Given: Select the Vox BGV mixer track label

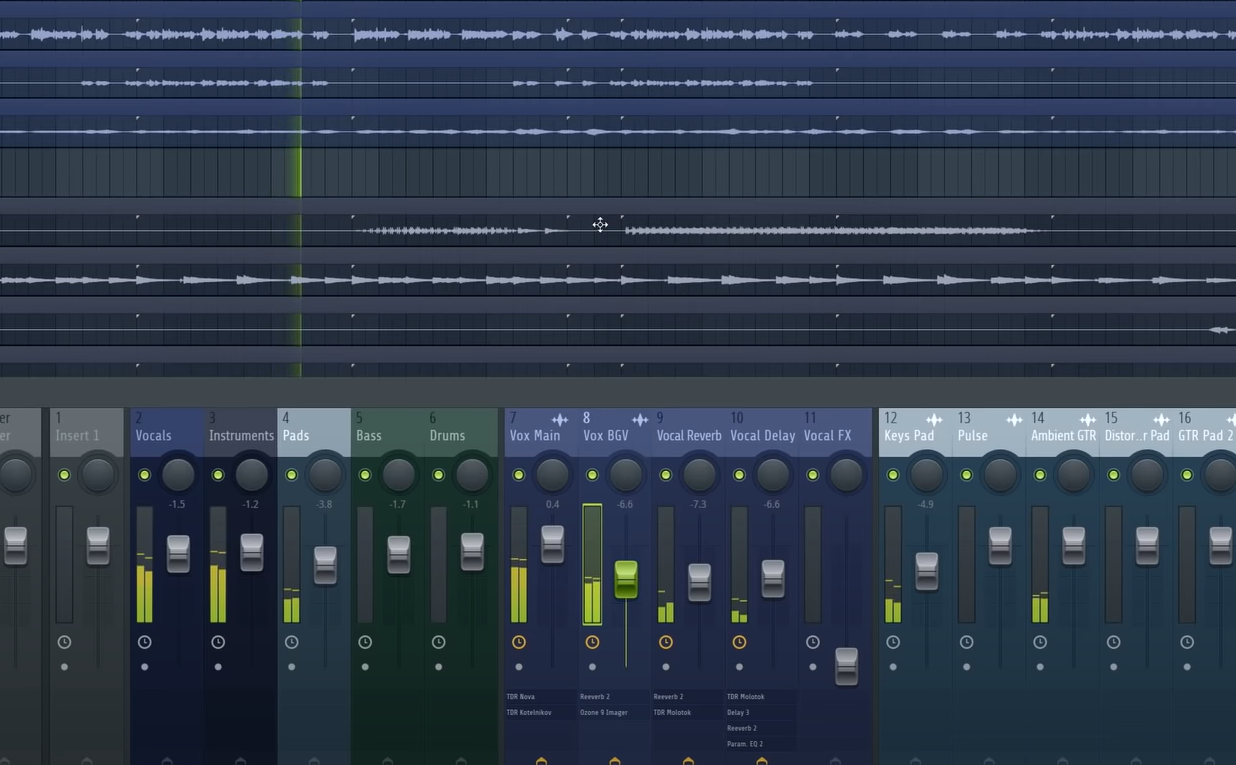Looking at the screenshot, I should coord(606,435).
